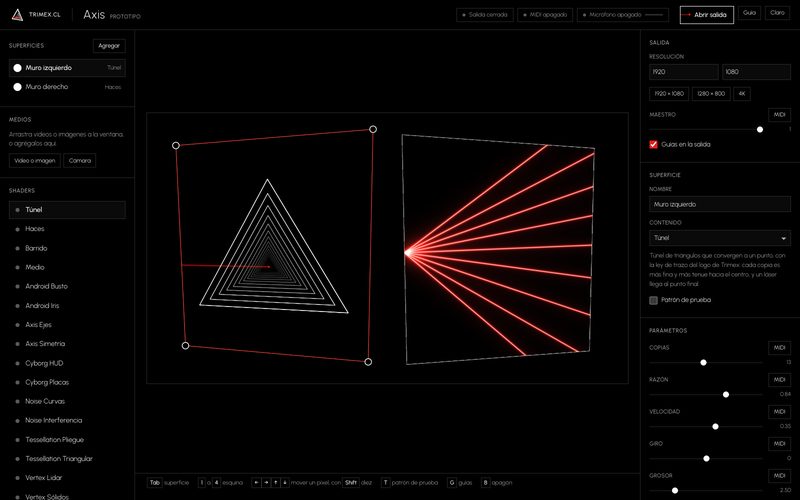Screen dimensions: 800x500
Task: Toggle the MIDI apagado status chip
Action: pyautogui.click(x=545, y=15)
